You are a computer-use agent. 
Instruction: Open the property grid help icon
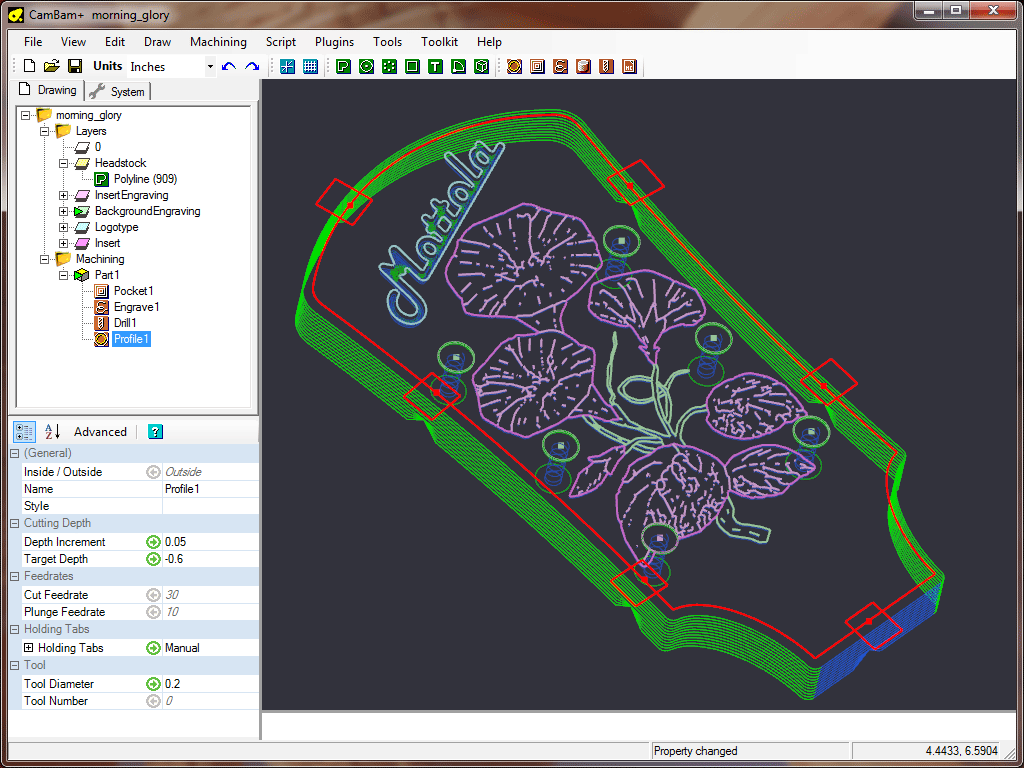(x=155, y=432)
